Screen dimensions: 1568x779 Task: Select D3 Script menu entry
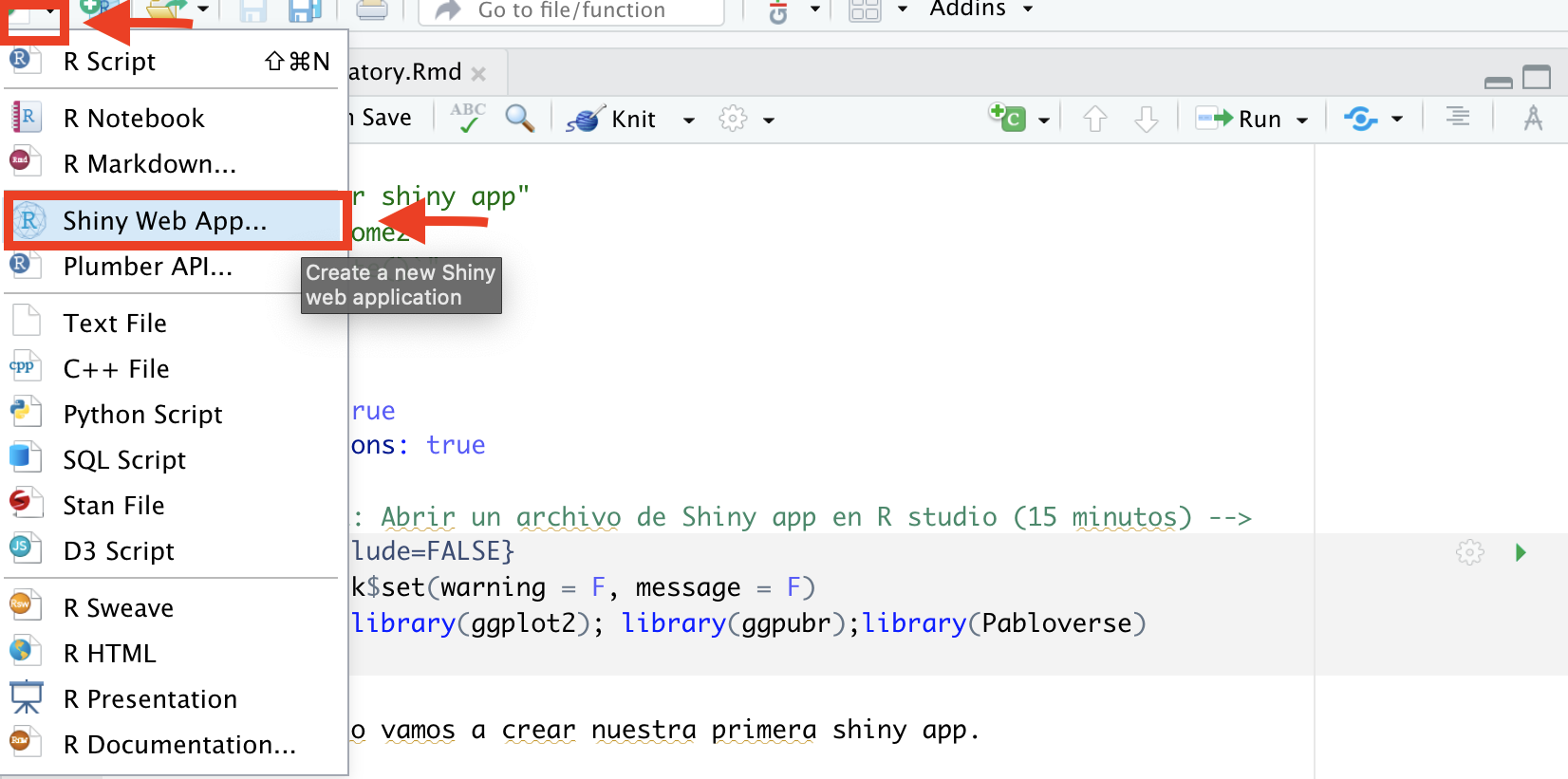[x=173, y=551]
